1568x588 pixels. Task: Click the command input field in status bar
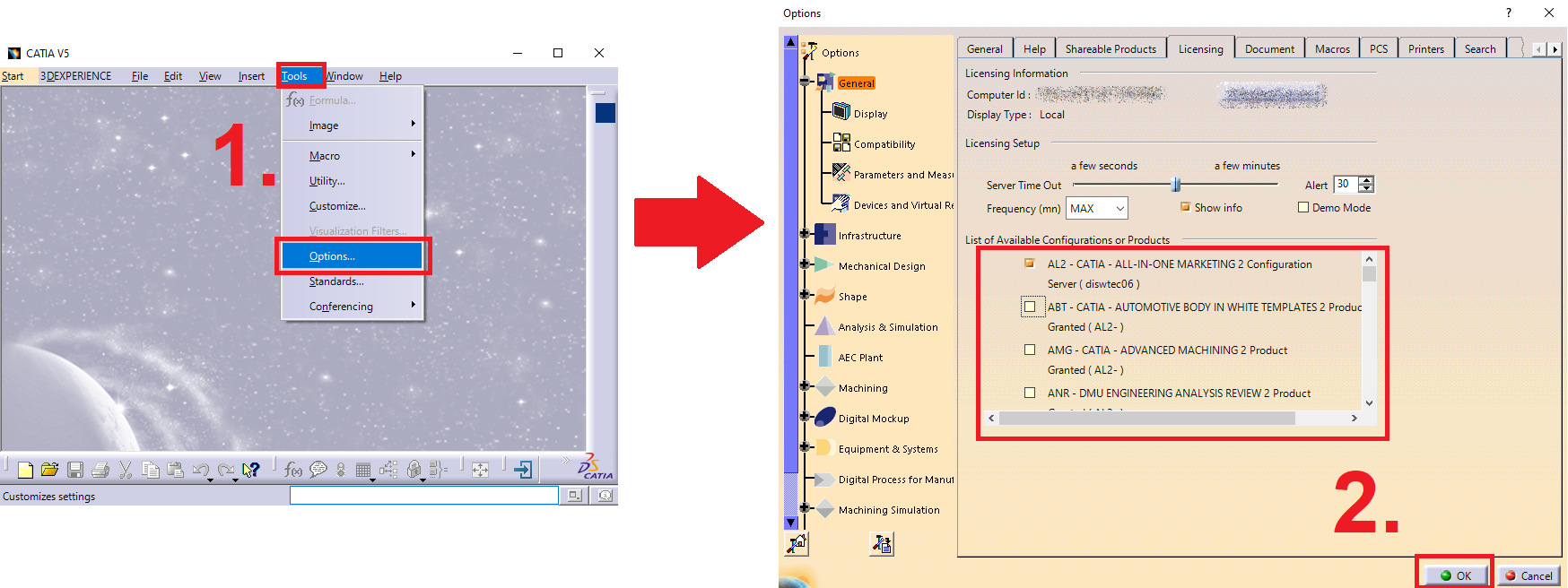[x=423, y=496]
